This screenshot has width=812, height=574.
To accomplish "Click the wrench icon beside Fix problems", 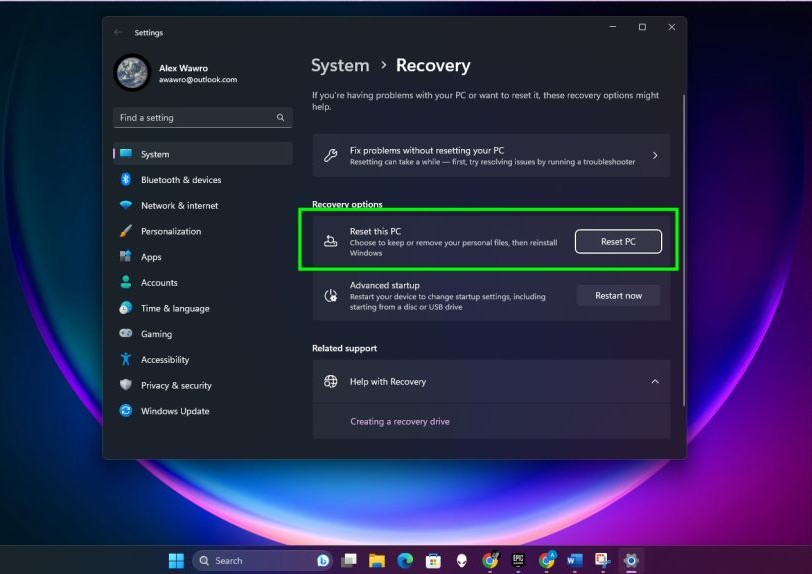I will 331,155.
